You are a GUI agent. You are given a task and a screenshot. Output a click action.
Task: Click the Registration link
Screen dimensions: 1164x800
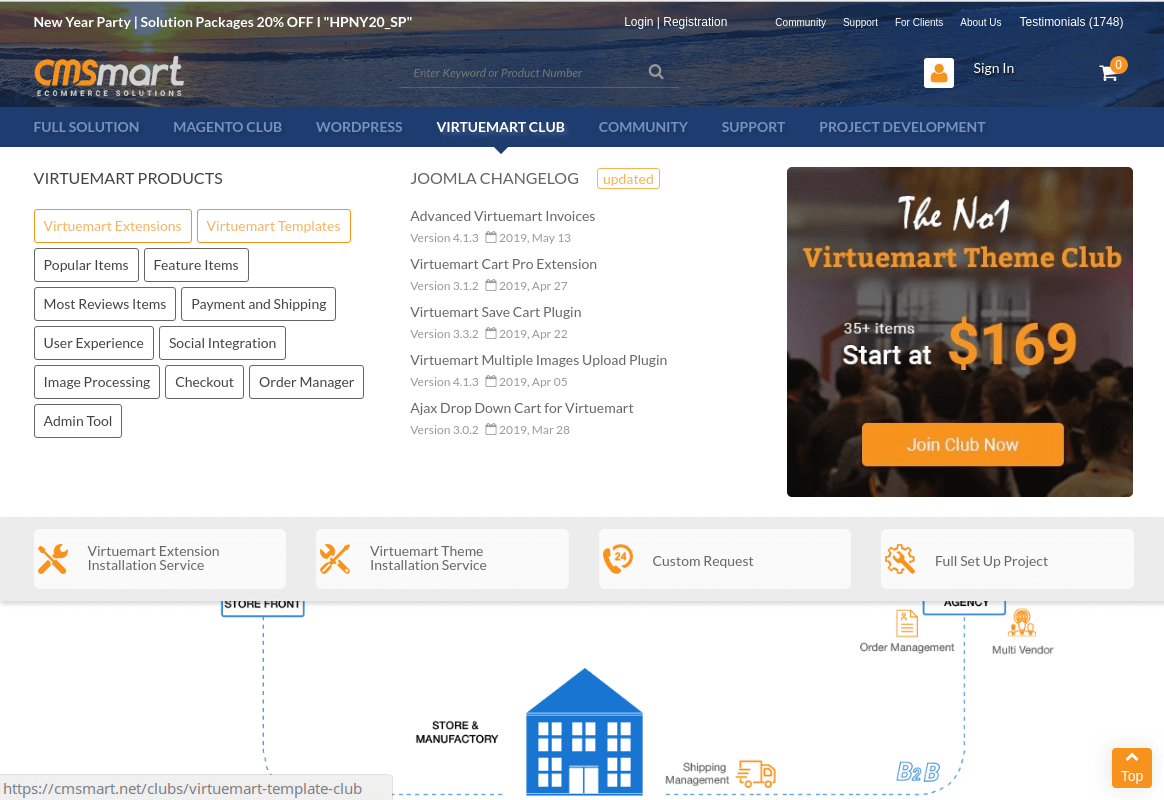pyautogui.click(x=695, y=22)
